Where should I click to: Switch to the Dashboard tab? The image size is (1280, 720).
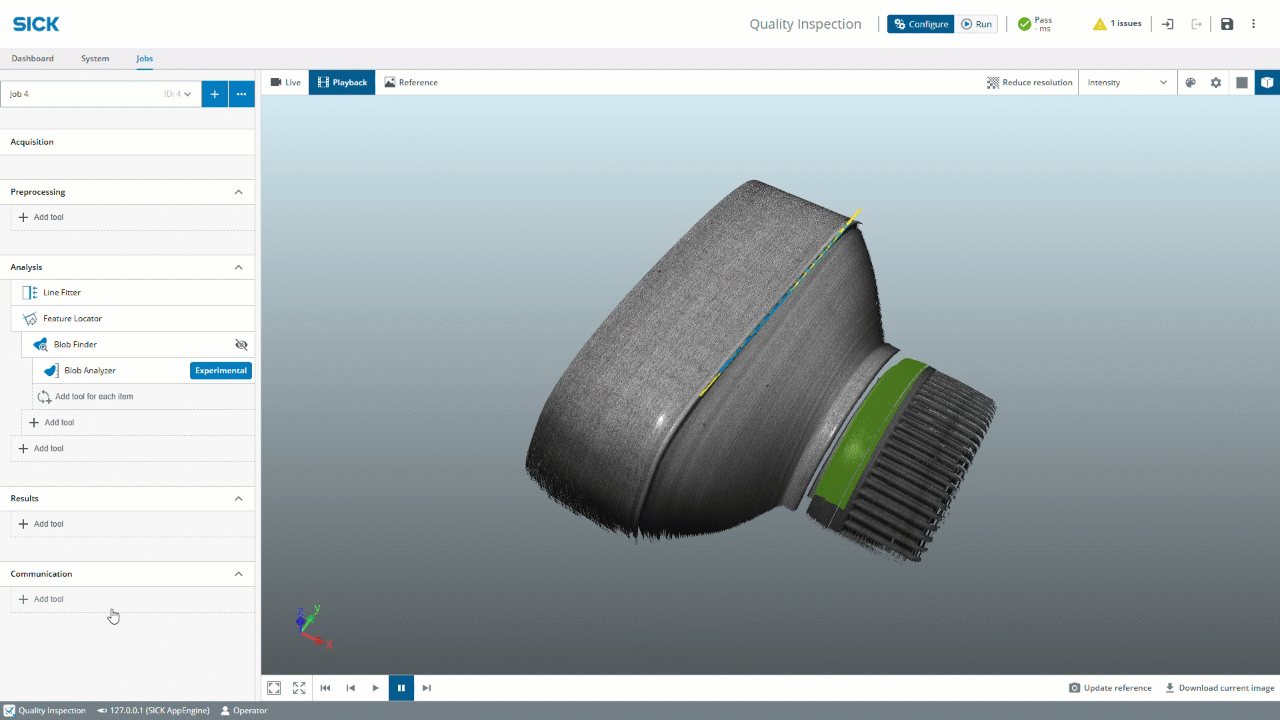[x=33, y=59]
